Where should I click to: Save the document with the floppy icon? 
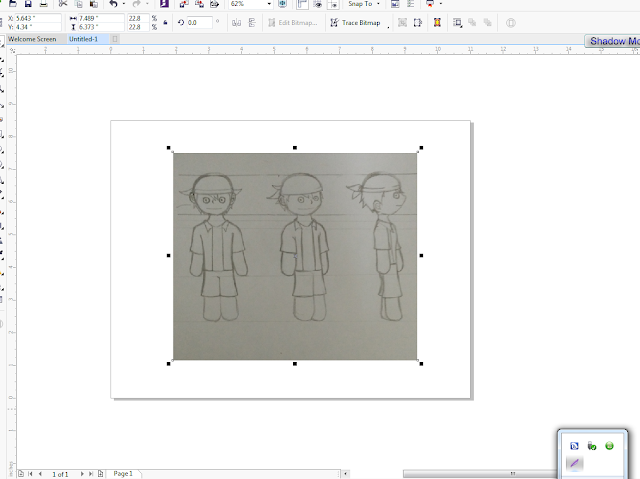click(x=28, y=4)
